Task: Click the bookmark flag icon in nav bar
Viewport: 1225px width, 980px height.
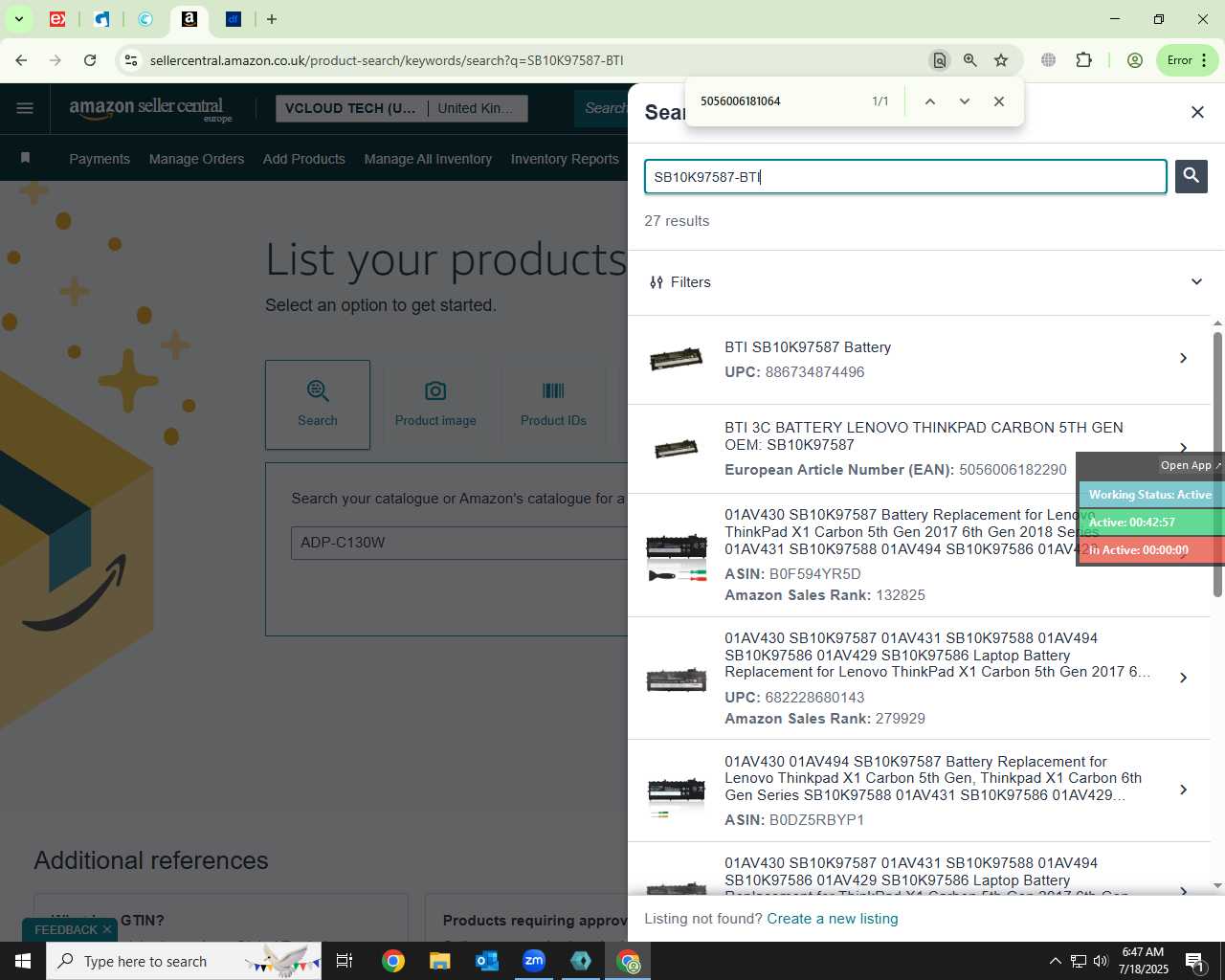Action: point(26,158)
